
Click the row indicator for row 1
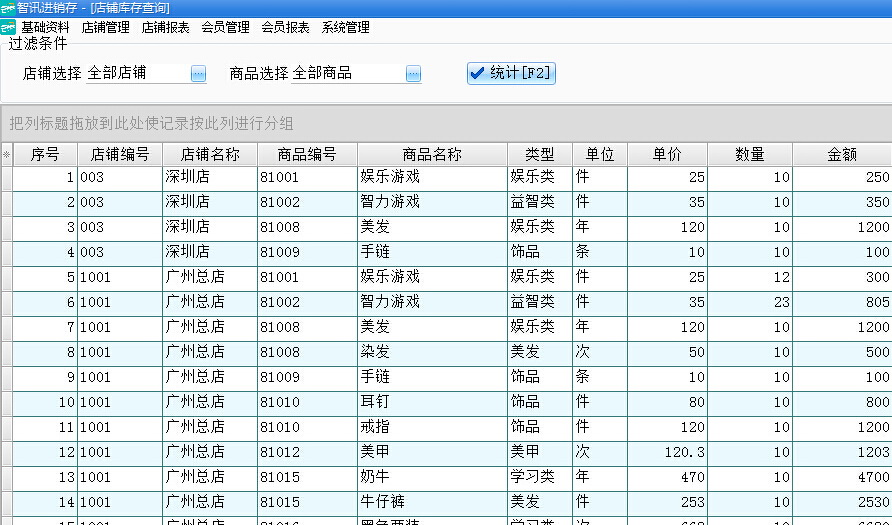7,177
